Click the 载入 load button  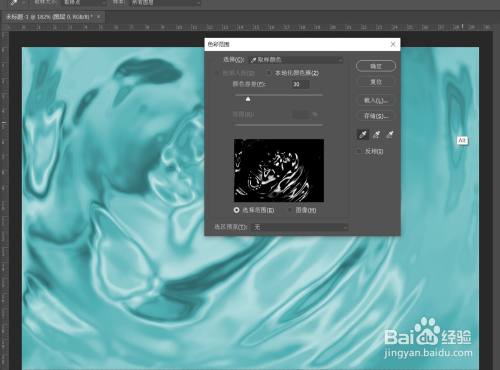point(376,100)
